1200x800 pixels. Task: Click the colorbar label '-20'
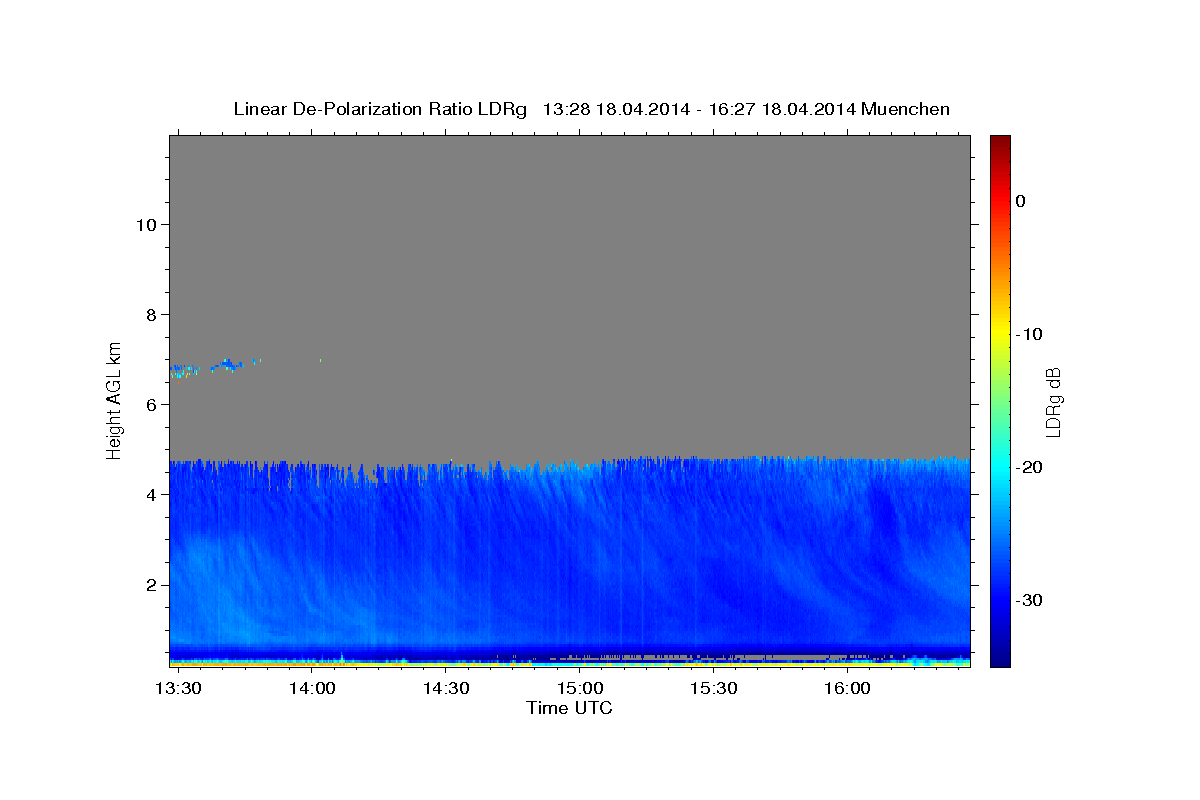coord(1029,467)
